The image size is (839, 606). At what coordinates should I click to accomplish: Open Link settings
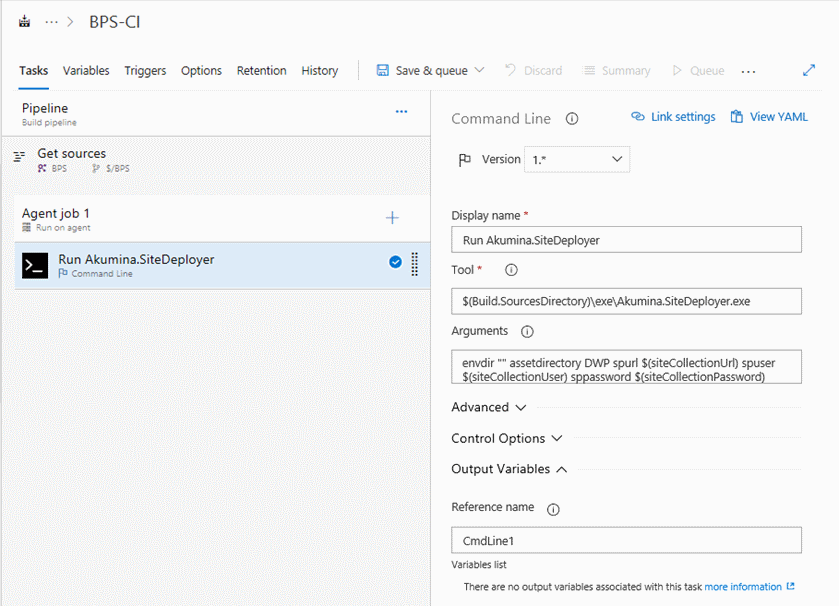[673, 117]
